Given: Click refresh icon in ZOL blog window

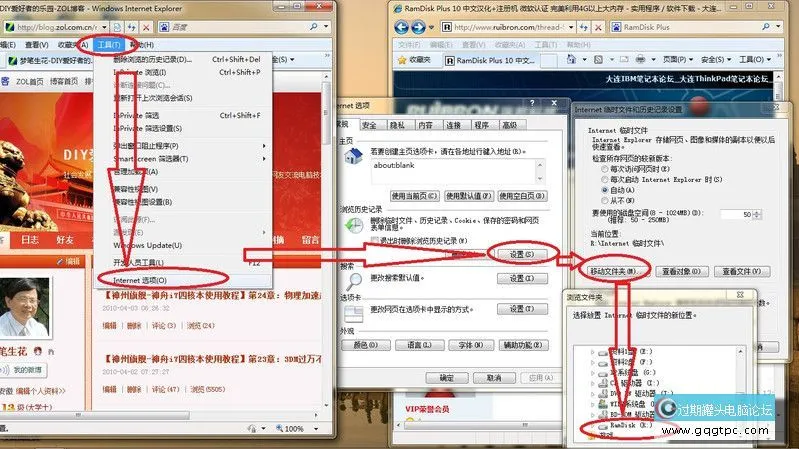Looking at the screenshot, I should point(132,27).
